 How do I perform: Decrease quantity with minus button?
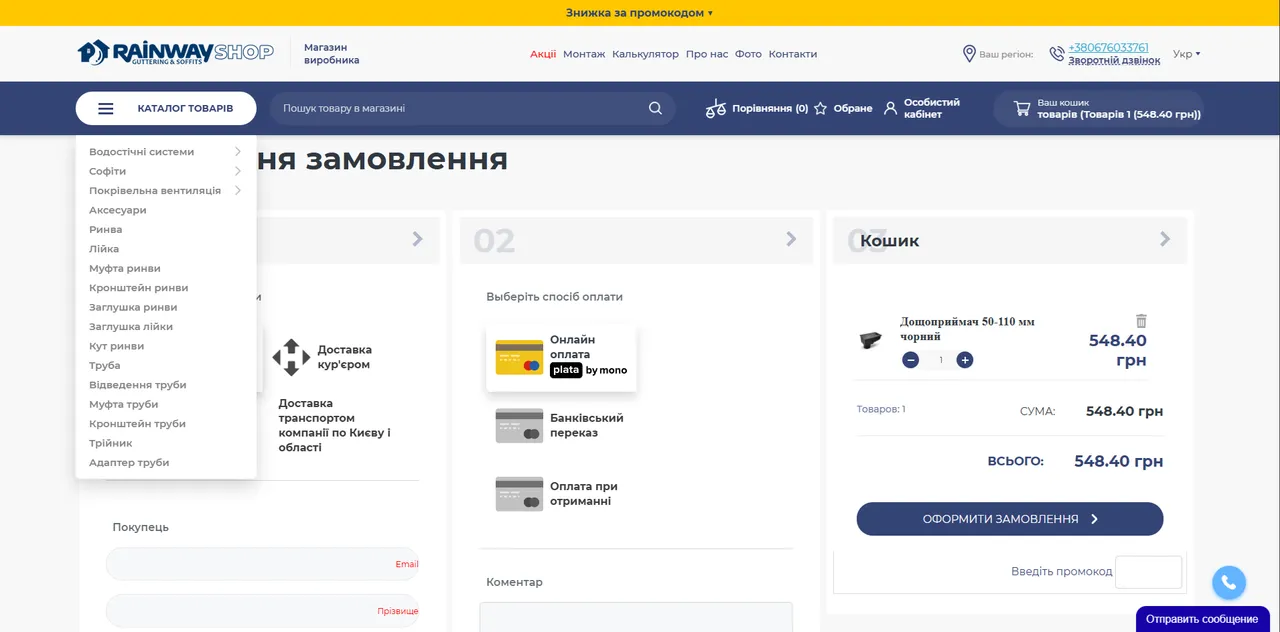pos(910,360)
